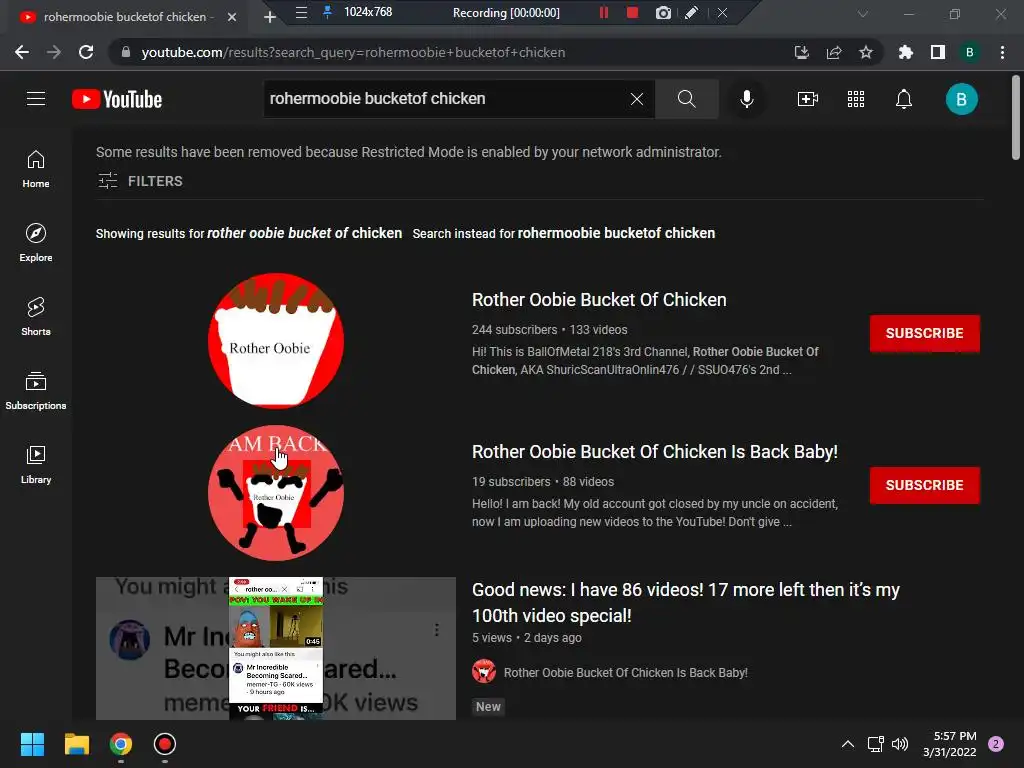Focus the browser address bar URL
Viewport: 1024px width, 768px height.
(x=353, y=52)
